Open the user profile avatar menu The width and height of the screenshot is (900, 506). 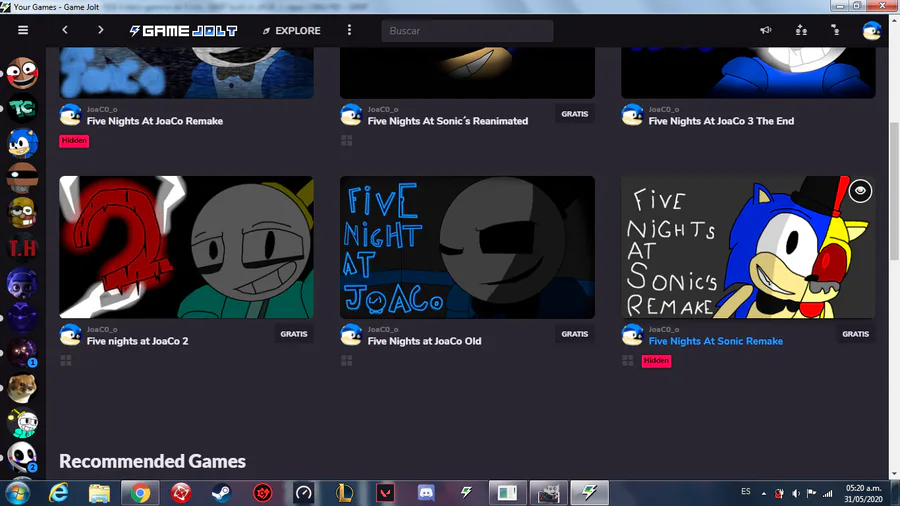coord(871,30)
